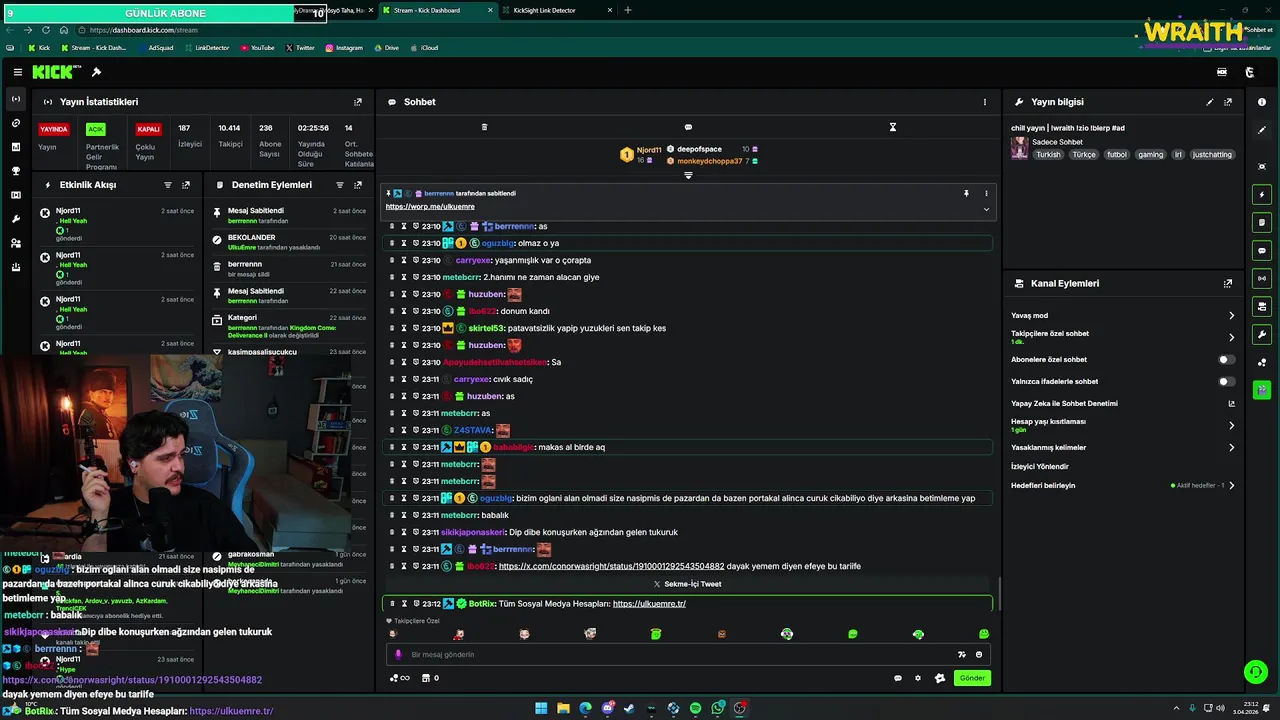Toggle the green clapperboard widget in right sidebar
Image resolution: width=1280 pixels, height=720 pixels.
pos(1262,390)
